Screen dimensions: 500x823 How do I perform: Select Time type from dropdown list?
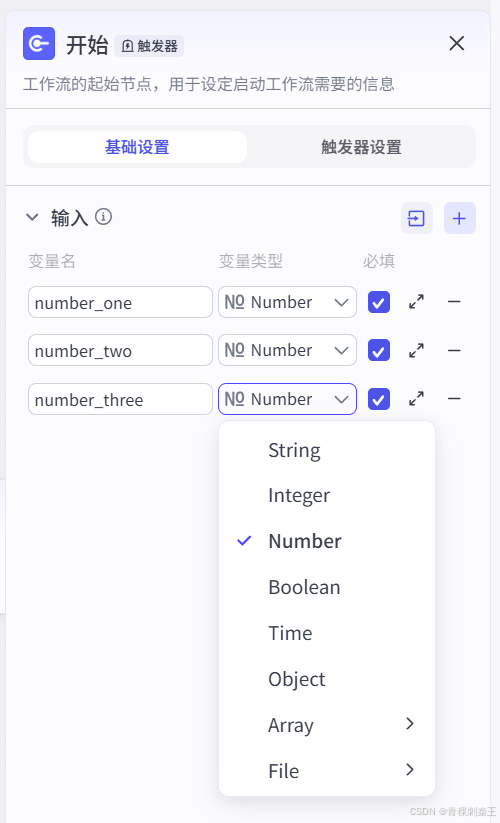[x=327, y=633]
